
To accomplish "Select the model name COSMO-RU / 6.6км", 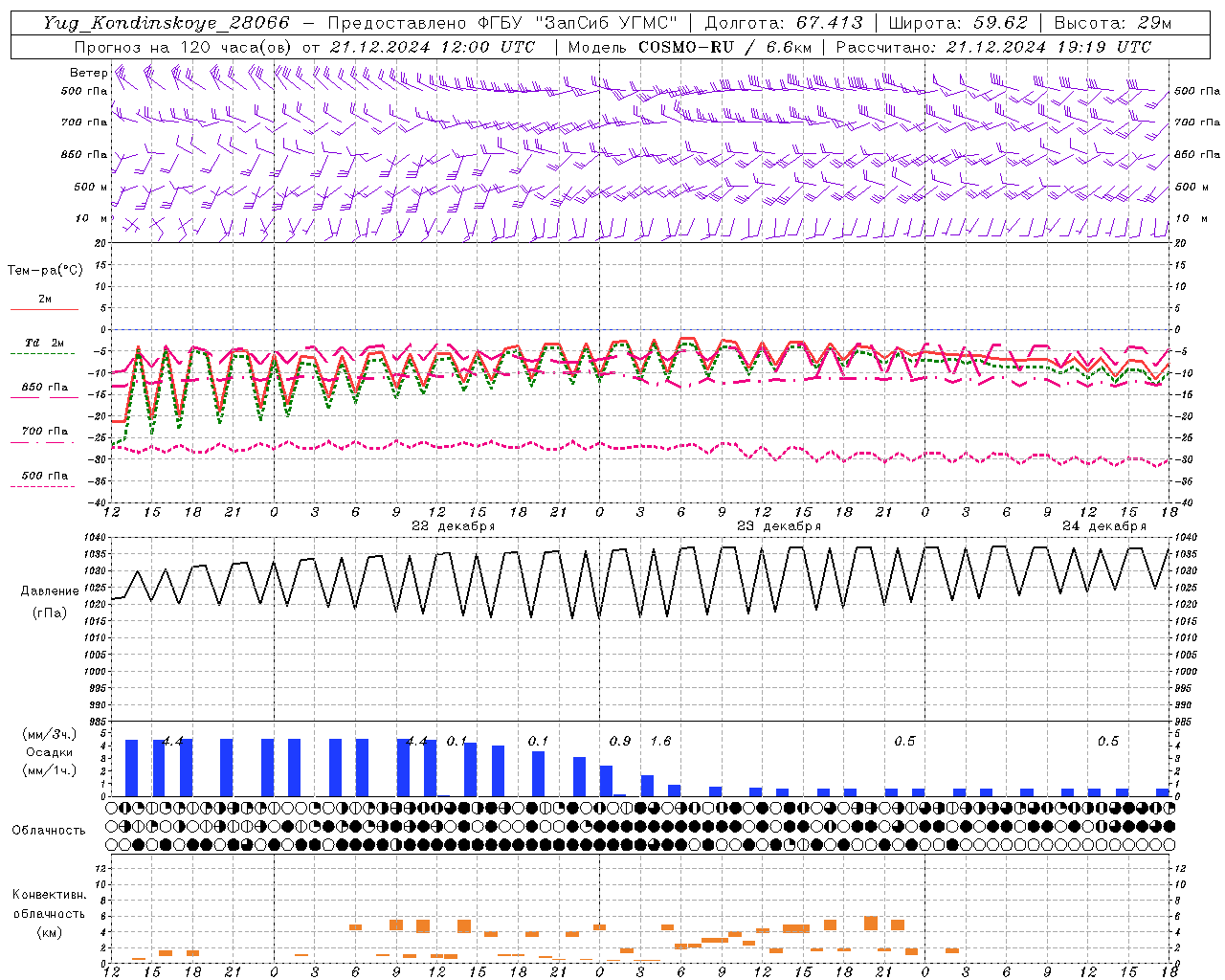I will tap(725, 47).
